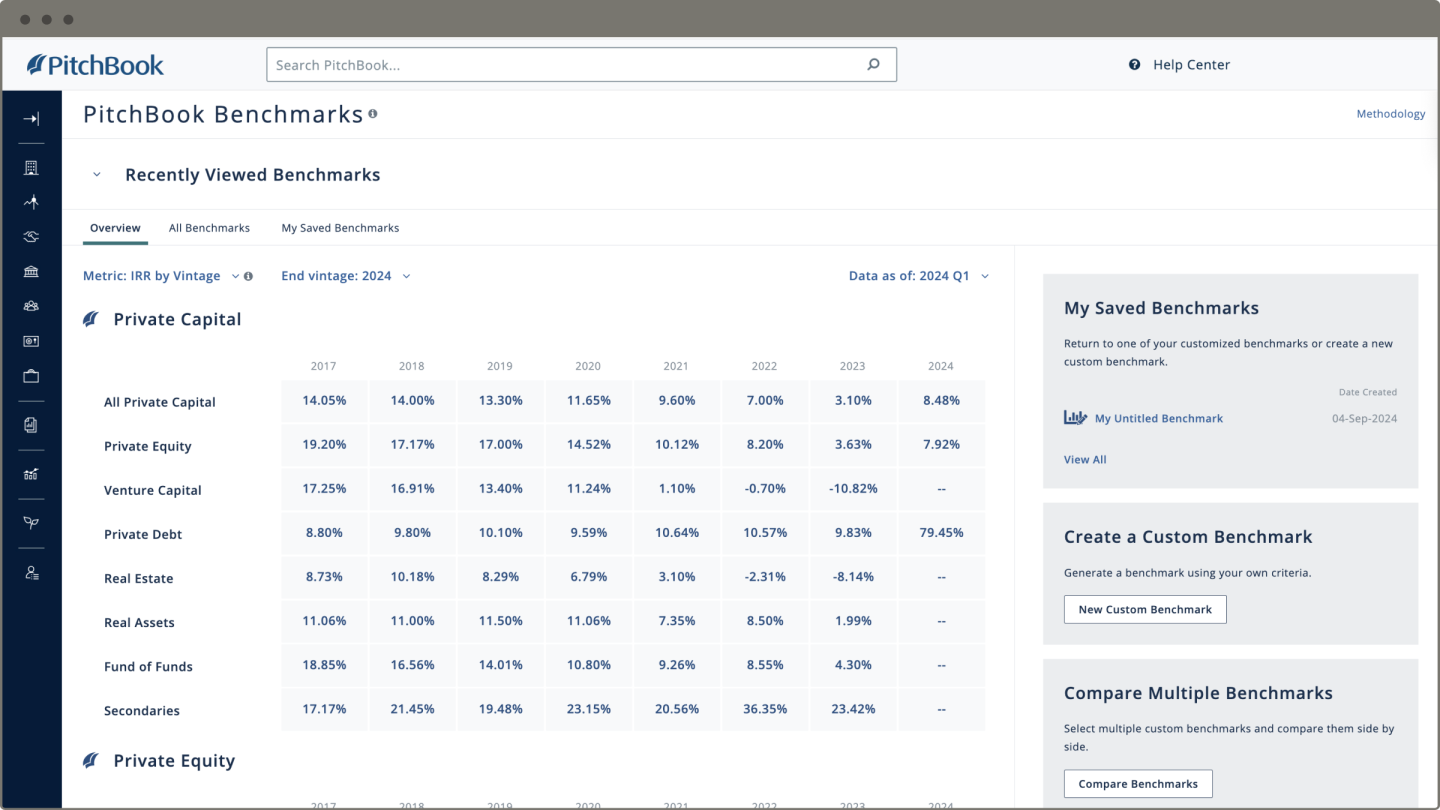Viewport: 1440px width, 810px height.
Task: Click Private Capital table 2020 column header
Action: tap(588, 366)
